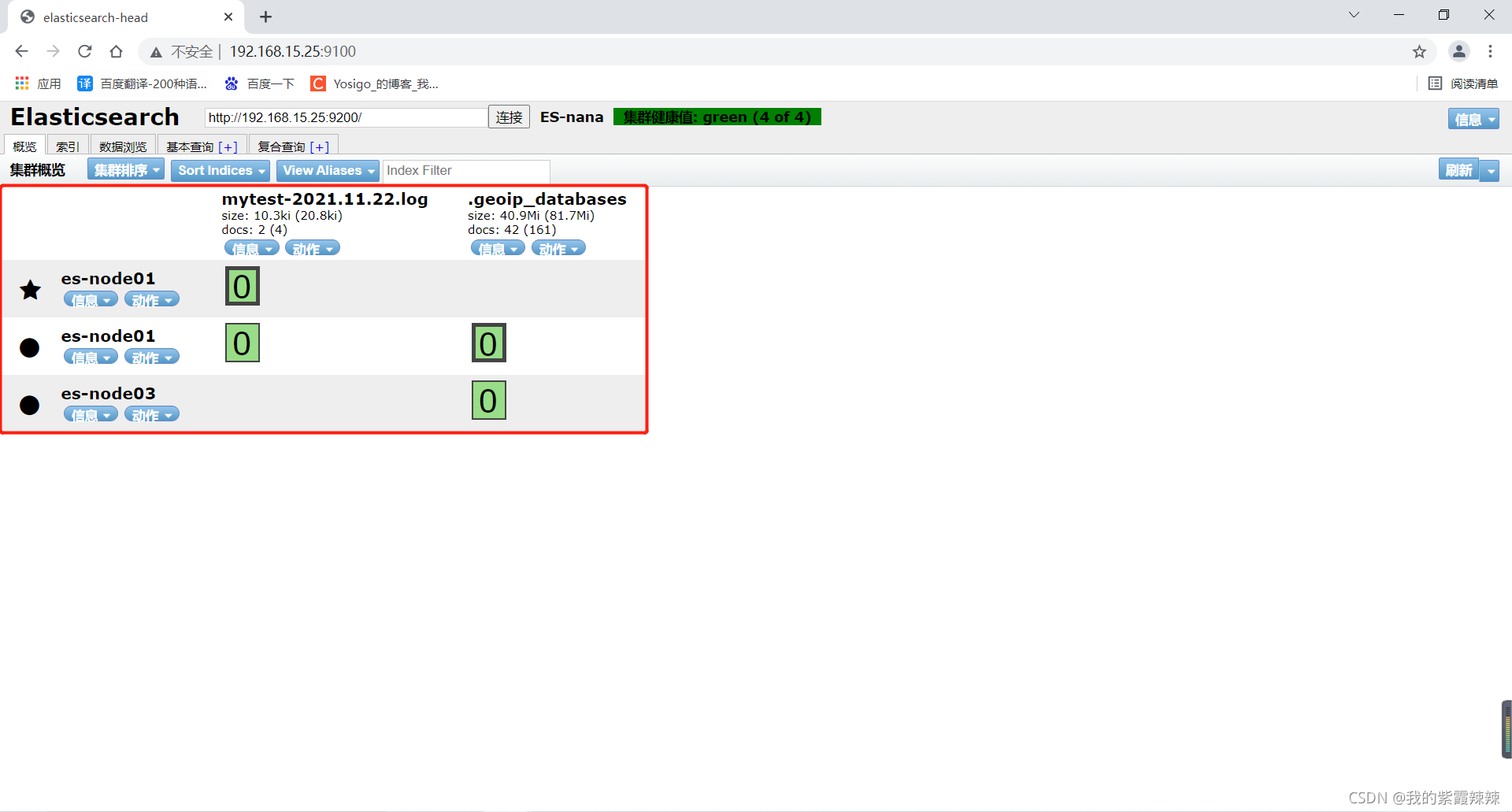The image size is (1512, 812).
Task: Open 信息 menu of master es-node01
Action: point(91,299)
